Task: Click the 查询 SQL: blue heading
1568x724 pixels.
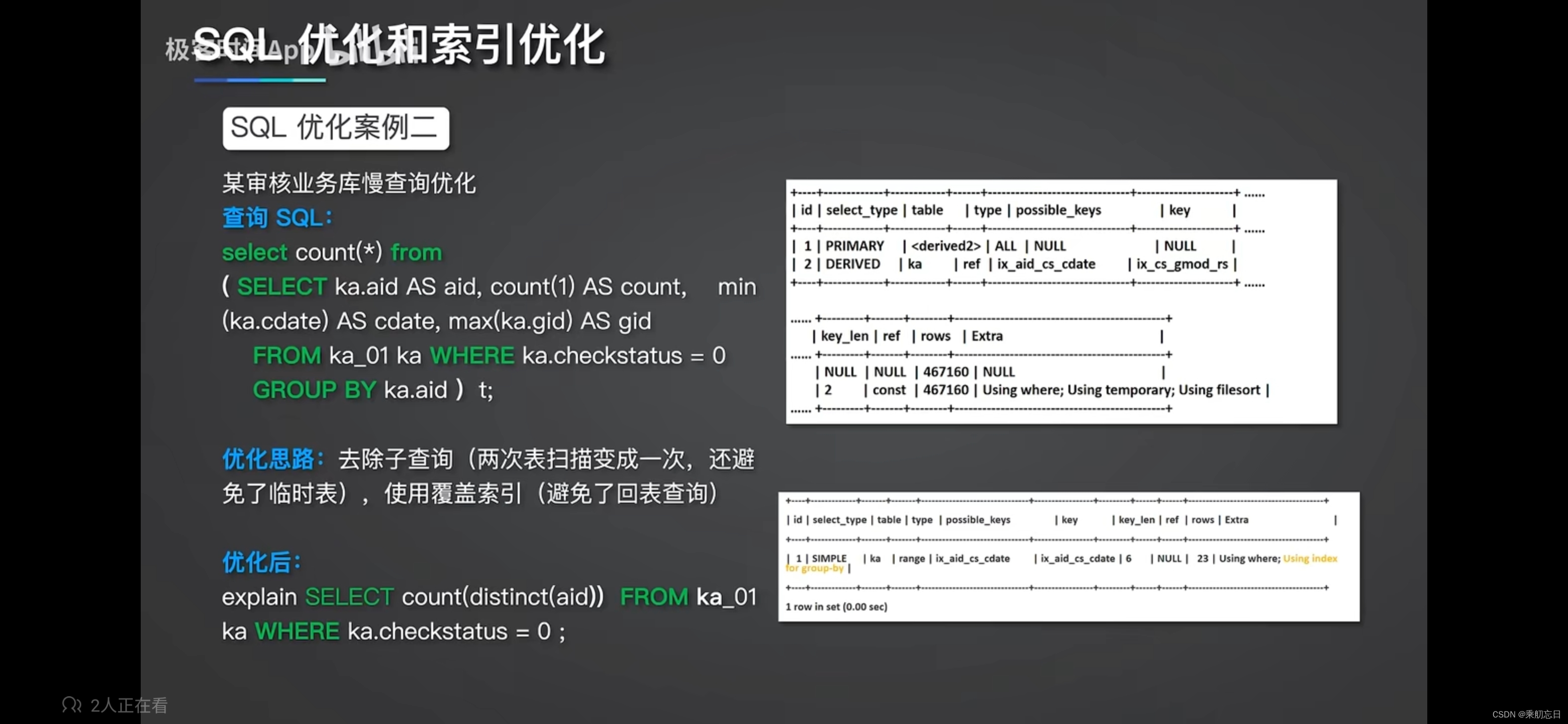Action: pyautogui.click(x=277, y=217)
